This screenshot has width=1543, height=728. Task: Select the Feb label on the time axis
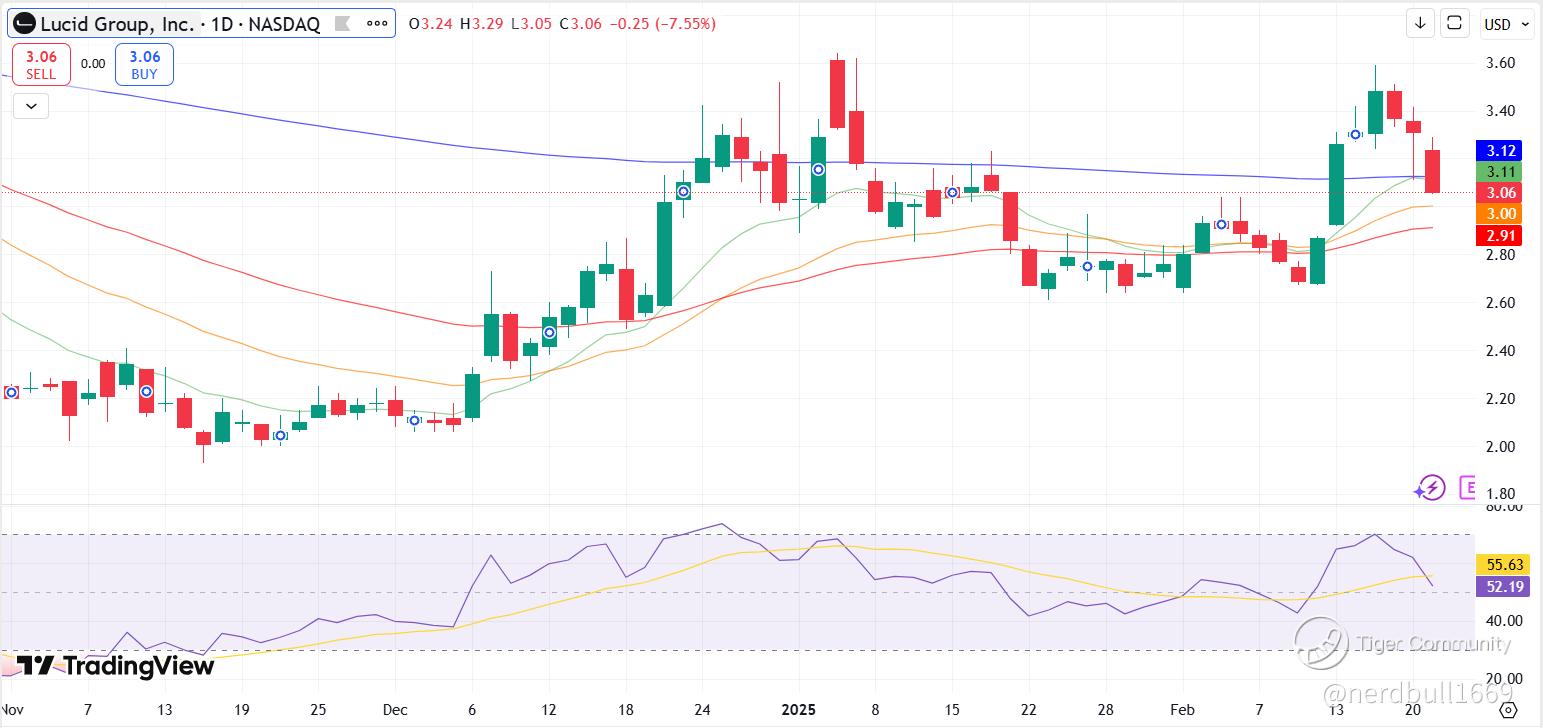point(1182,709)
